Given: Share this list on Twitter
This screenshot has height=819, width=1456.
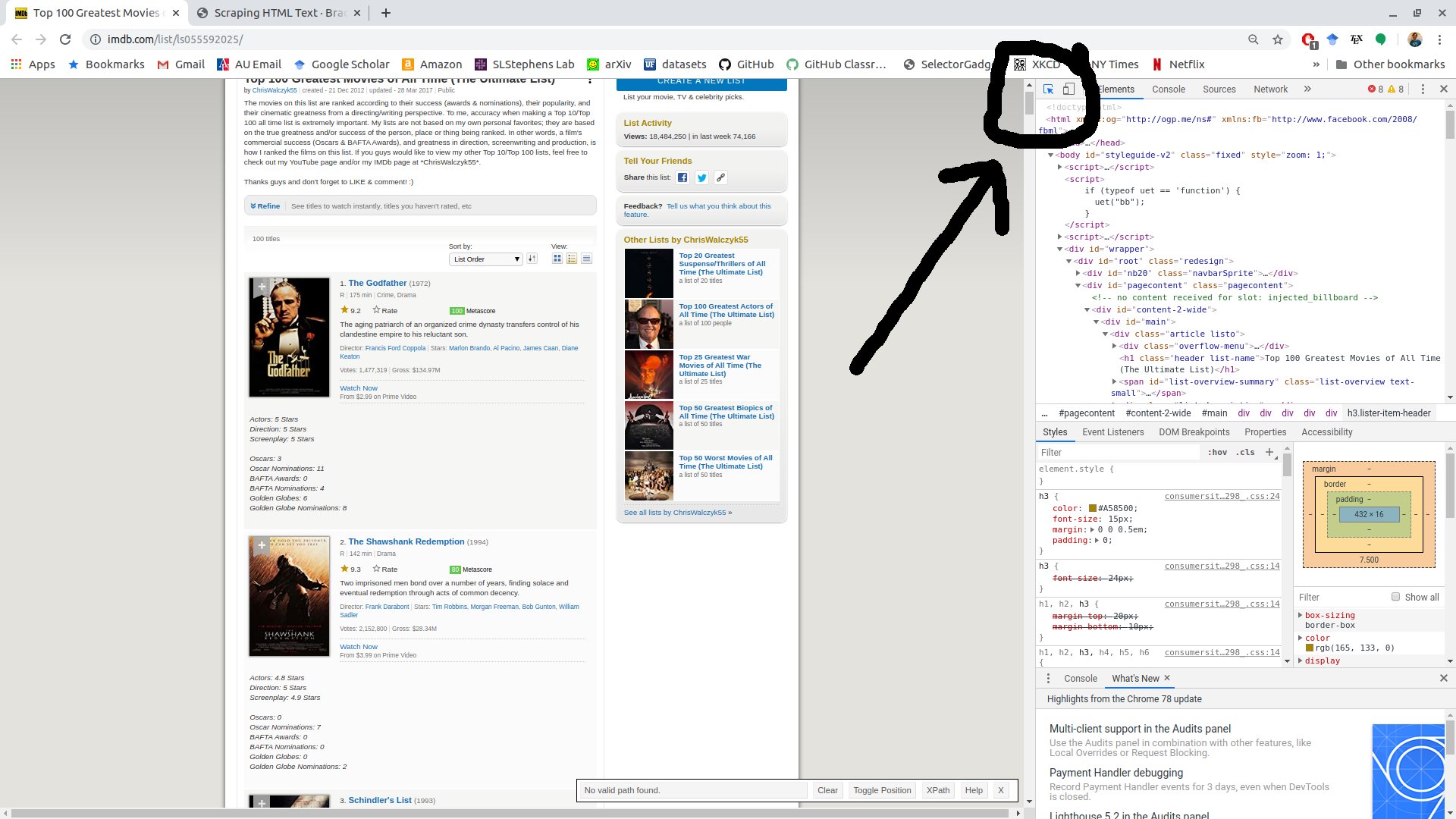Looking at the screenshot, I should 701,177.
